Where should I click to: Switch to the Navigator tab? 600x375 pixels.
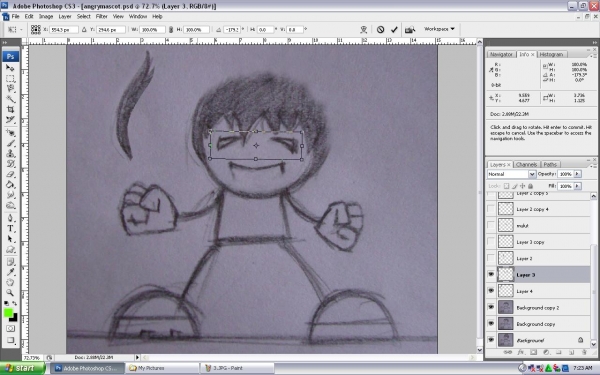coord(501,54)
